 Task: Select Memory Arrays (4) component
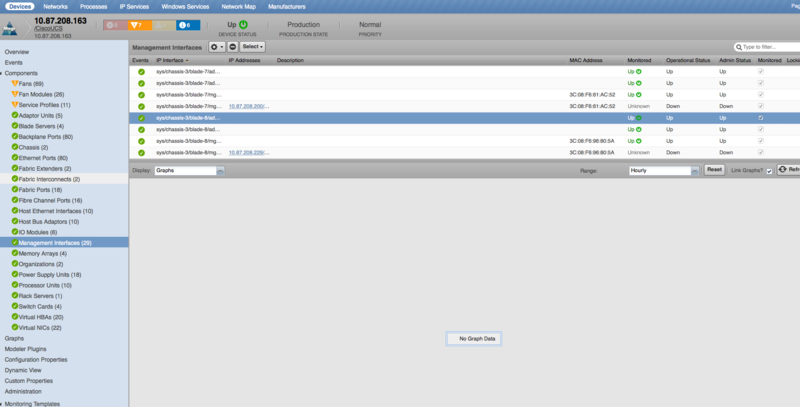tap(43, 253)
